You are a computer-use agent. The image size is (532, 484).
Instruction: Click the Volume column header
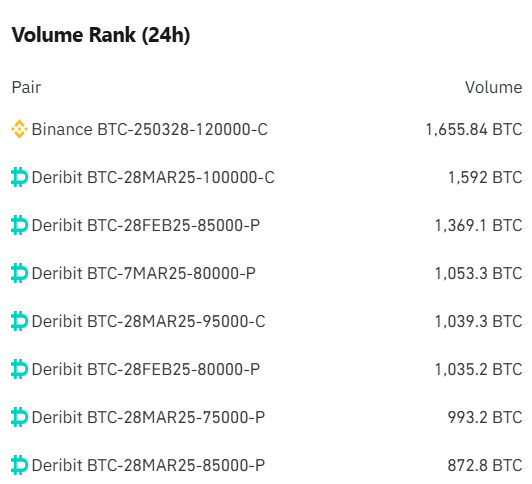pyautogui.click(x=494, y=88)
